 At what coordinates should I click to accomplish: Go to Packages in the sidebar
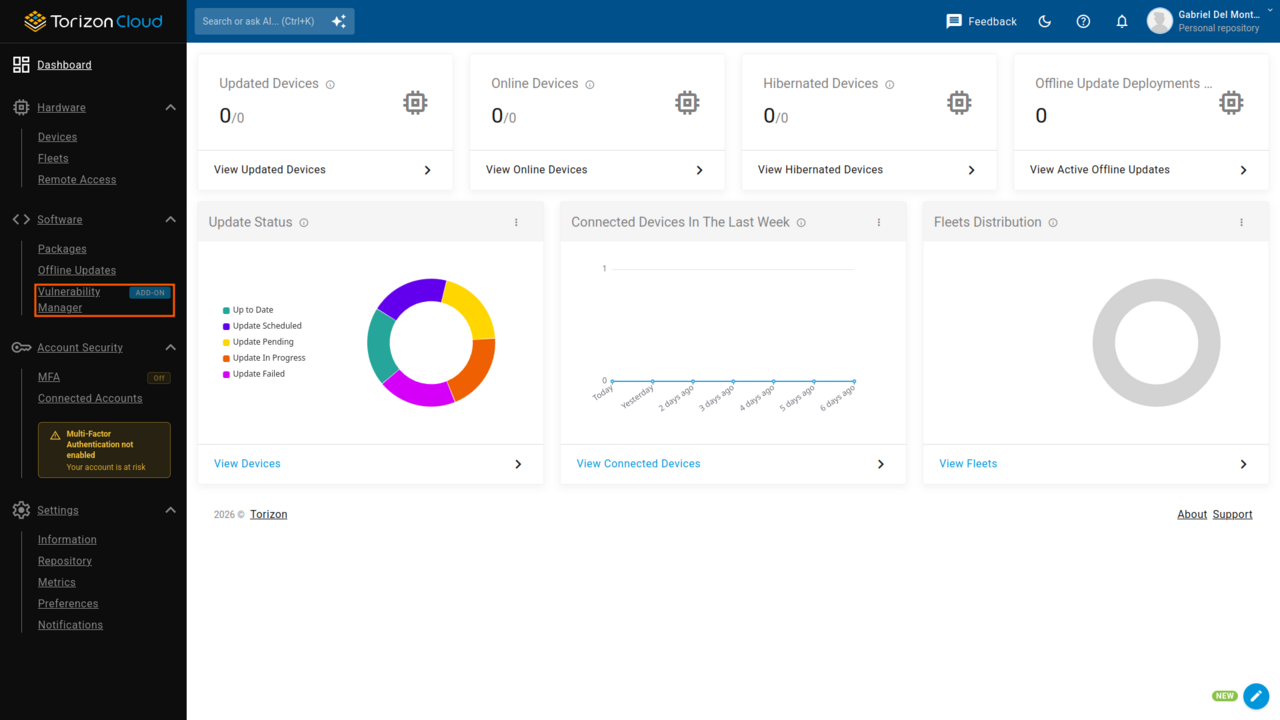[62, 249]
